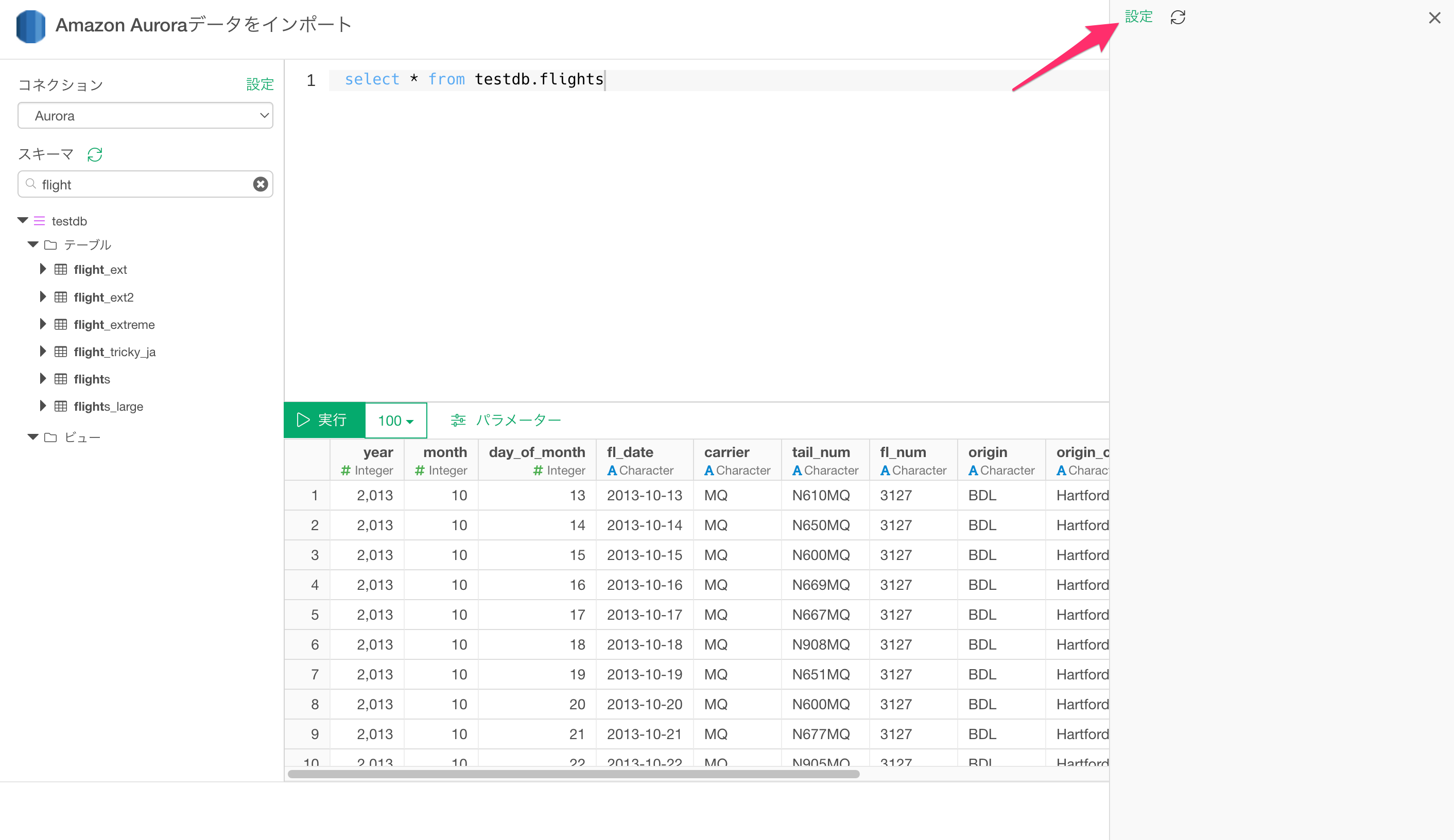This screenshot has width=1454, height=840.
Task: Click the fl_date column header
Action: tap(645, 460)
